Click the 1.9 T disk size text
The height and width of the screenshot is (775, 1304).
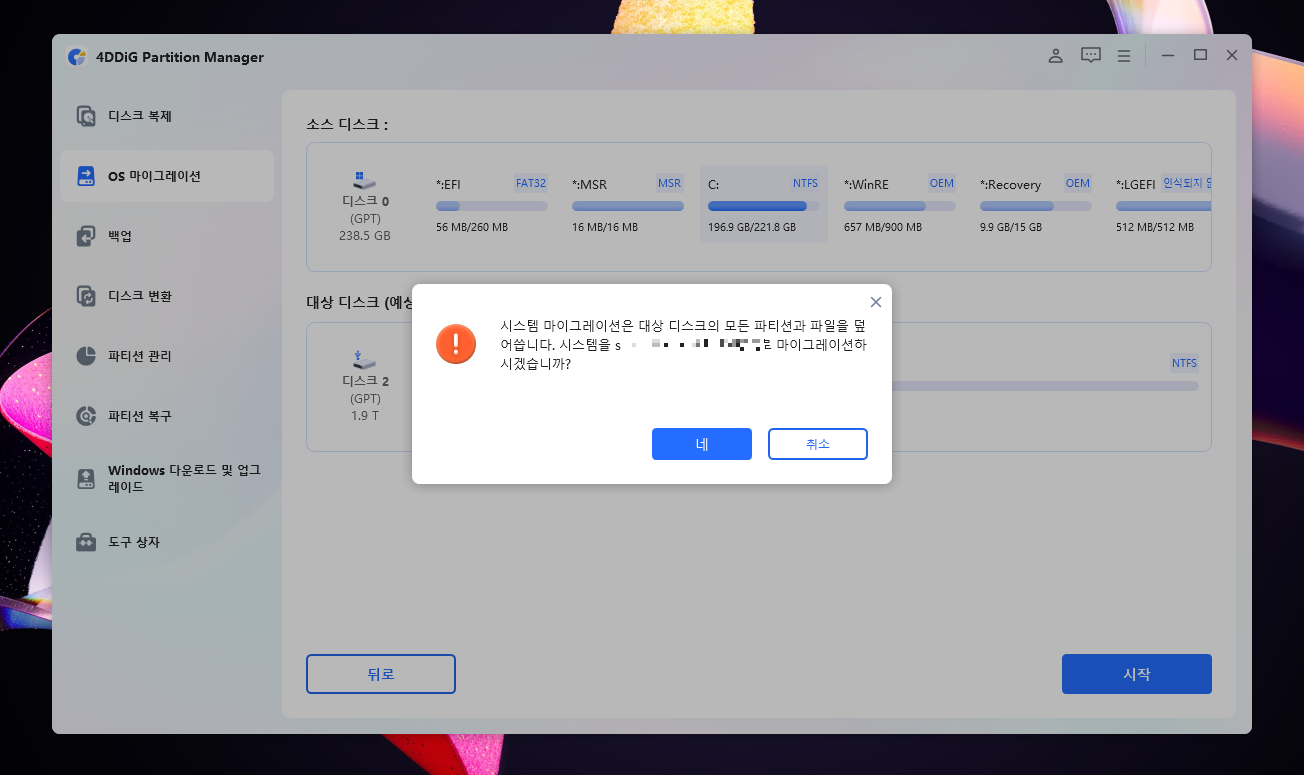[365, 416]
